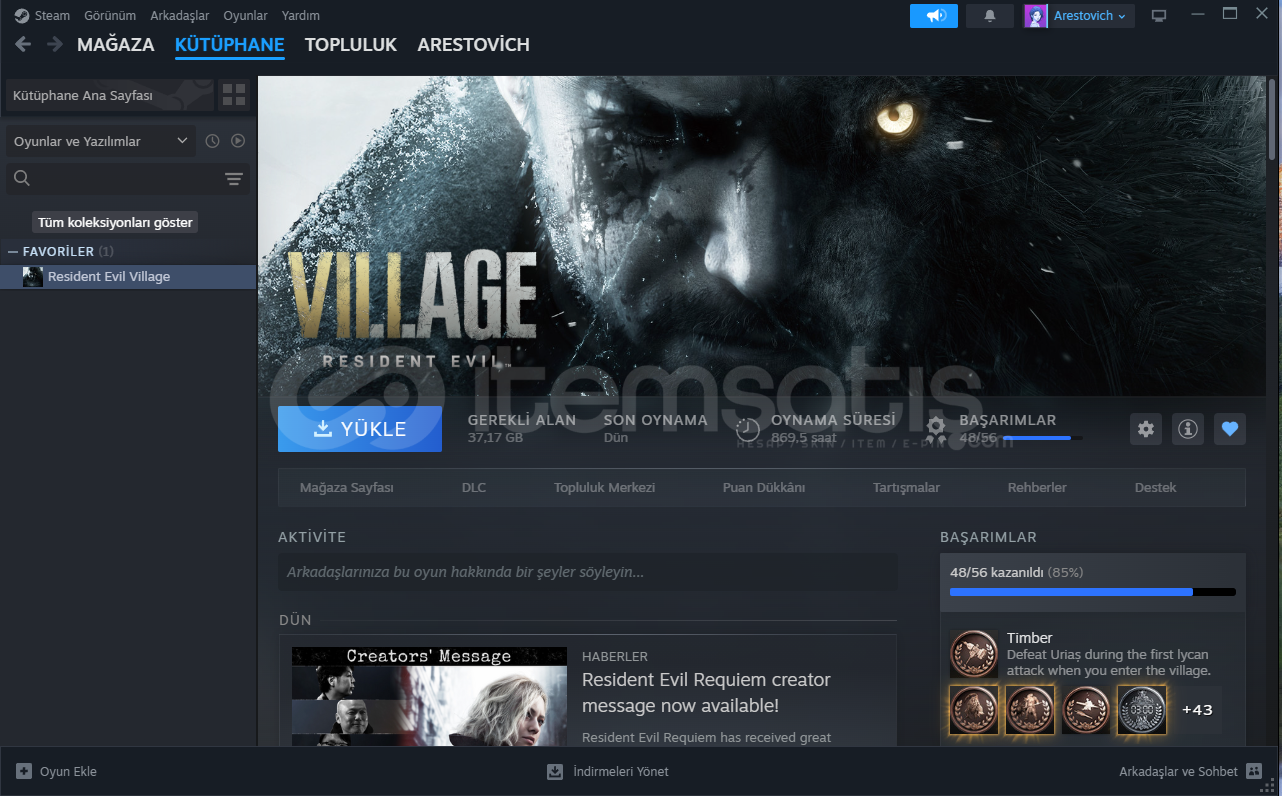1282x796 pixels.
Task: Go to MAĞAZA tab
Action: tap(116, 45)
